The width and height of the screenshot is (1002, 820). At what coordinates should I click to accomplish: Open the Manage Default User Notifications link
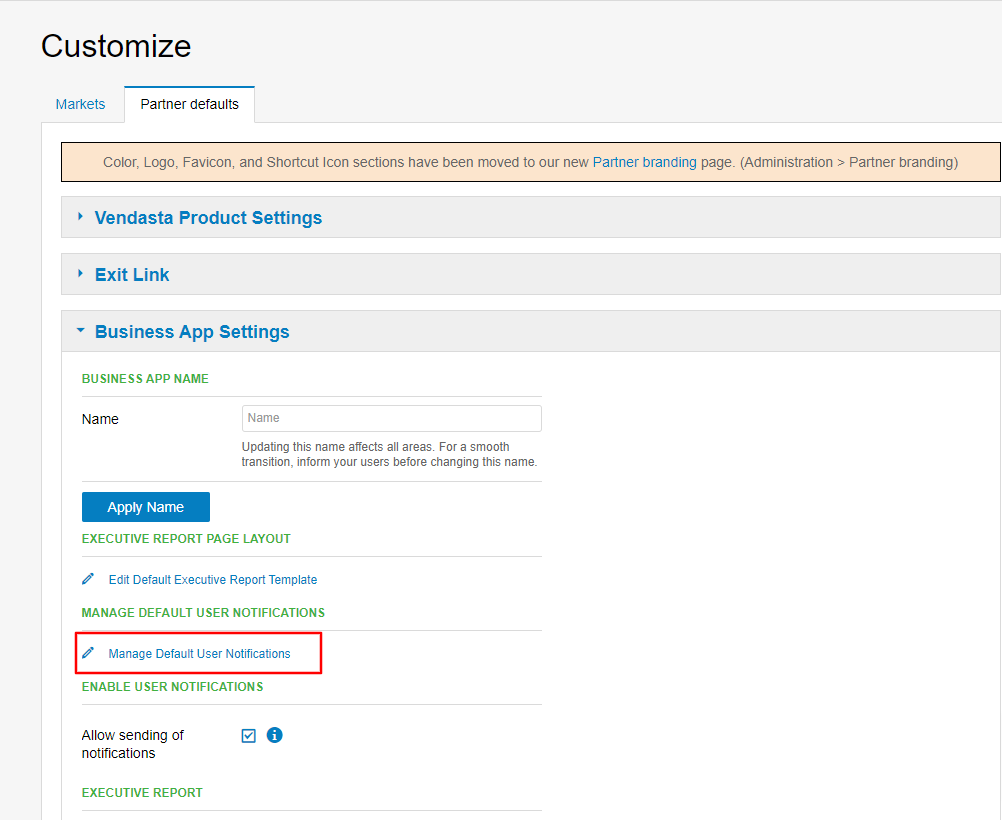[x=199, y=654]
